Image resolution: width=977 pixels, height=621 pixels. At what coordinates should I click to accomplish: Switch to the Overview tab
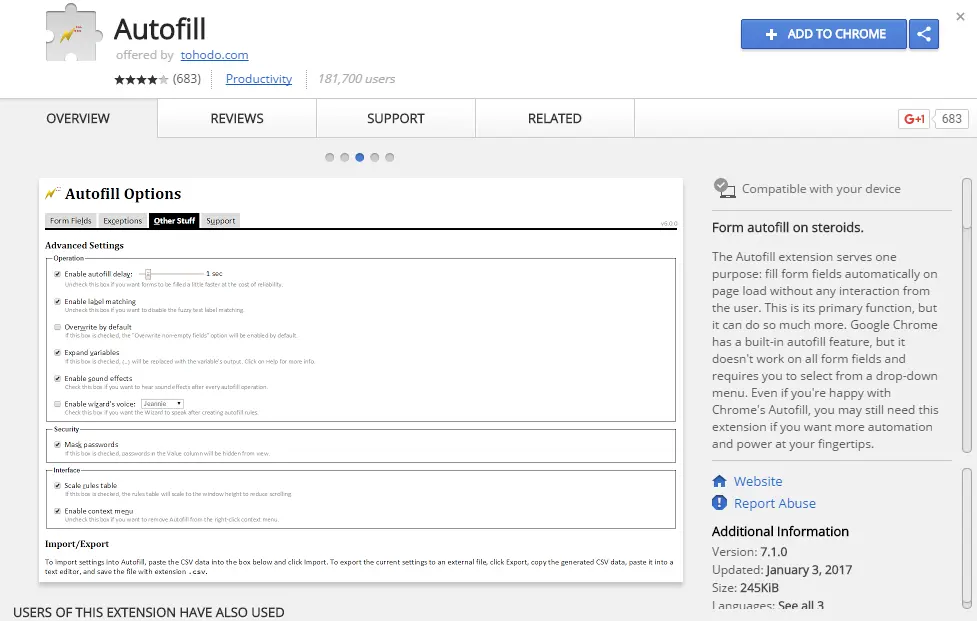79,118
